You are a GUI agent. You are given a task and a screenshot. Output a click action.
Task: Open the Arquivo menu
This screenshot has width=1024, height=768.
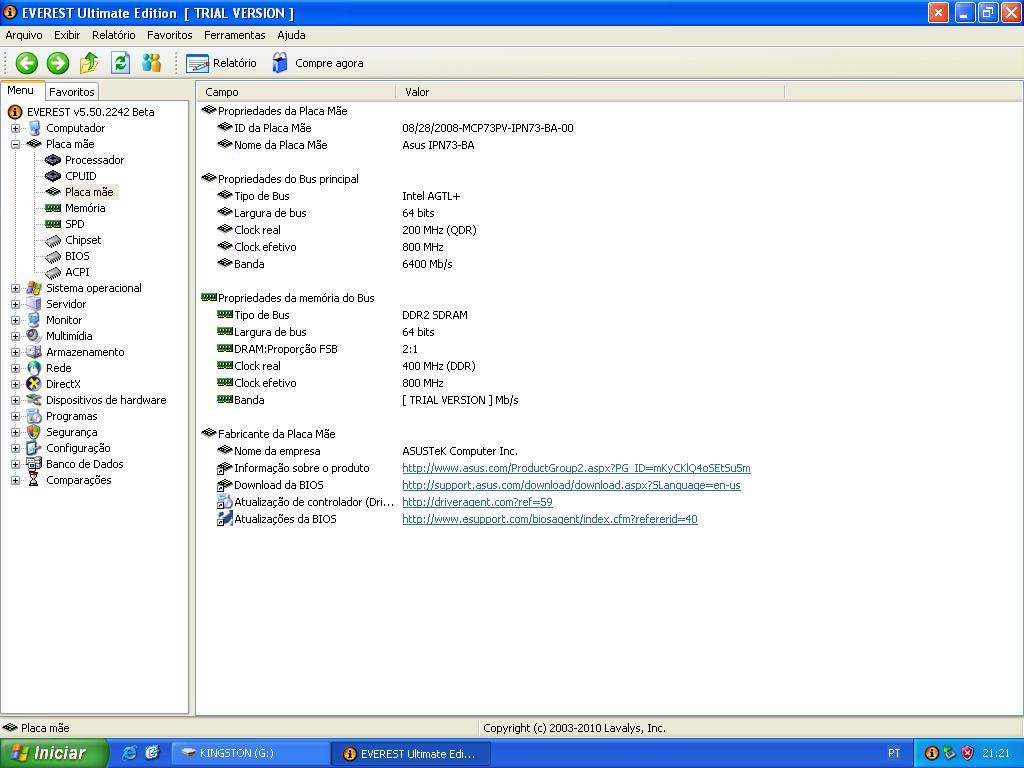24,35
